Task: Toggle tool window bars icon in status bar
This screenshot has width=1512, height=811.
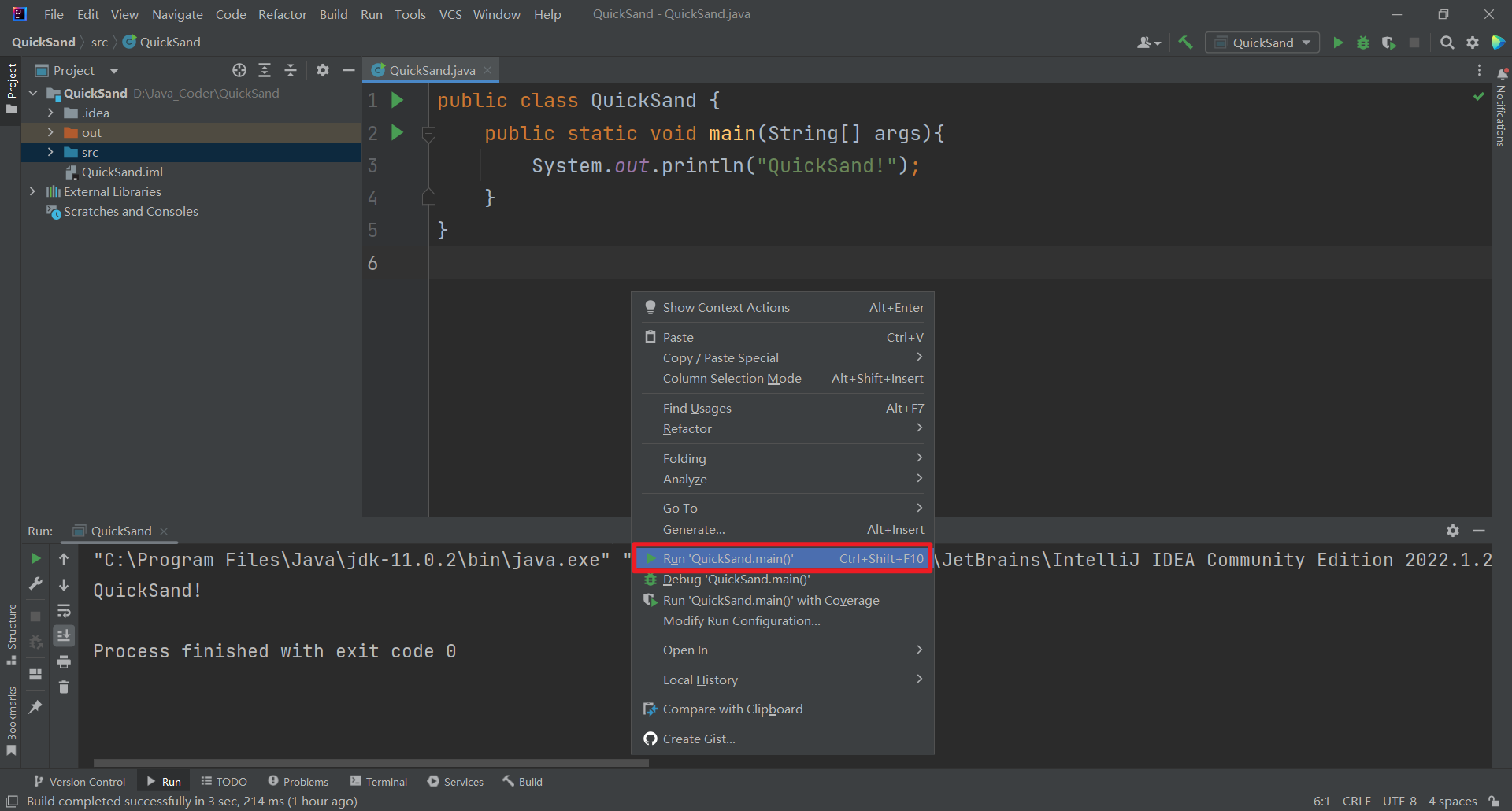Action: [x=12, y=801]
